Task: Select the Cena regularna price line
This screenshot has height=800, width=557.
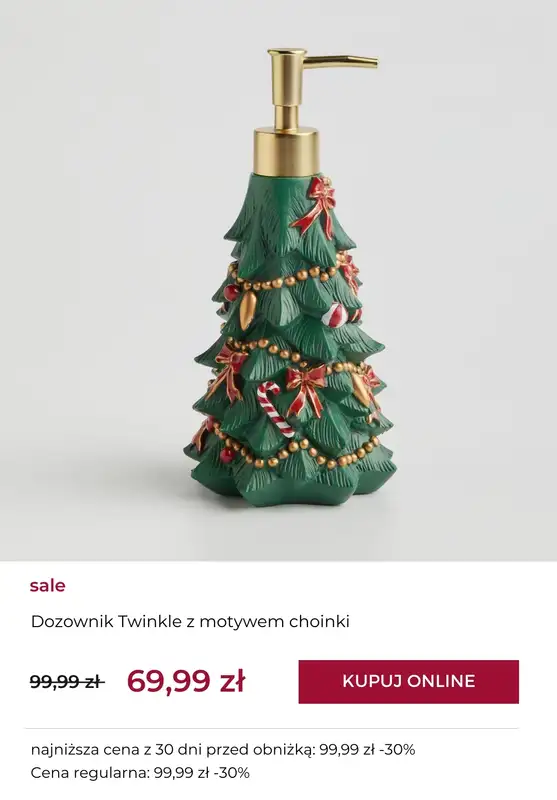Action: click(x=140, y=773)
